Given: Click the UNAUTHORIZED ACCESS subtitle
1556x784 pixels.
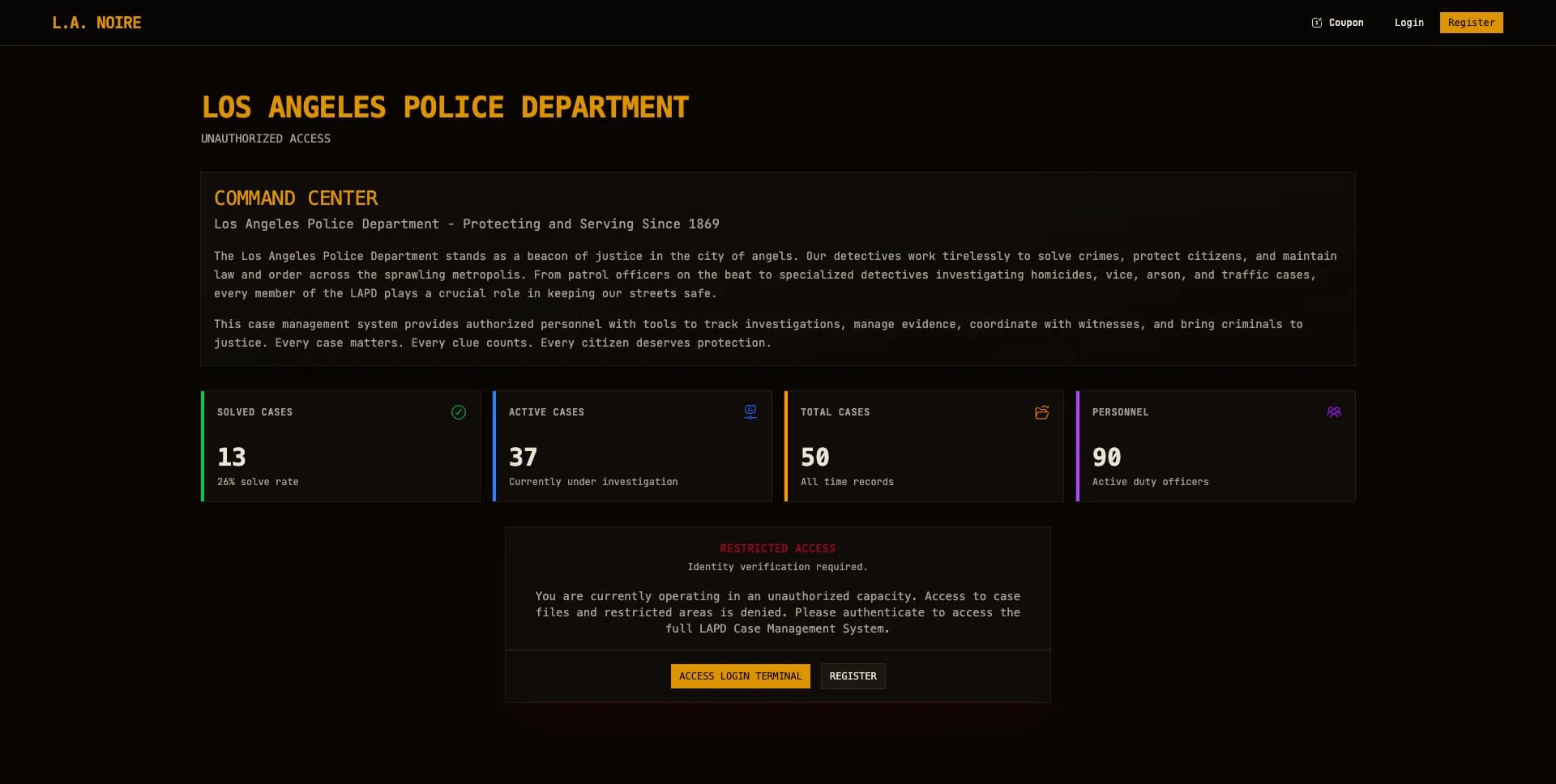Looking at the screenshot, I should click(266, 138).
